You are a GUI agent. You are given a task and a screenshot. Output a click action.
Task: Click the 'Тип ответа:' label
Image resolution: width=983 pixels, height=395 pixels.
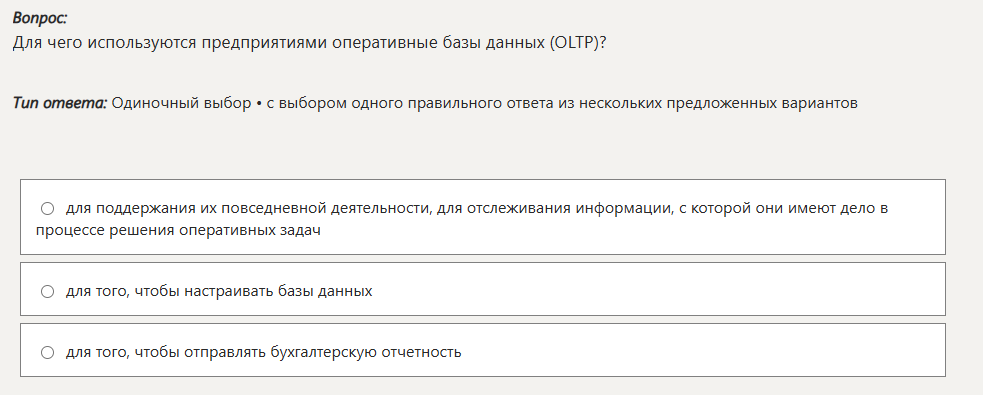click(60, 103)
